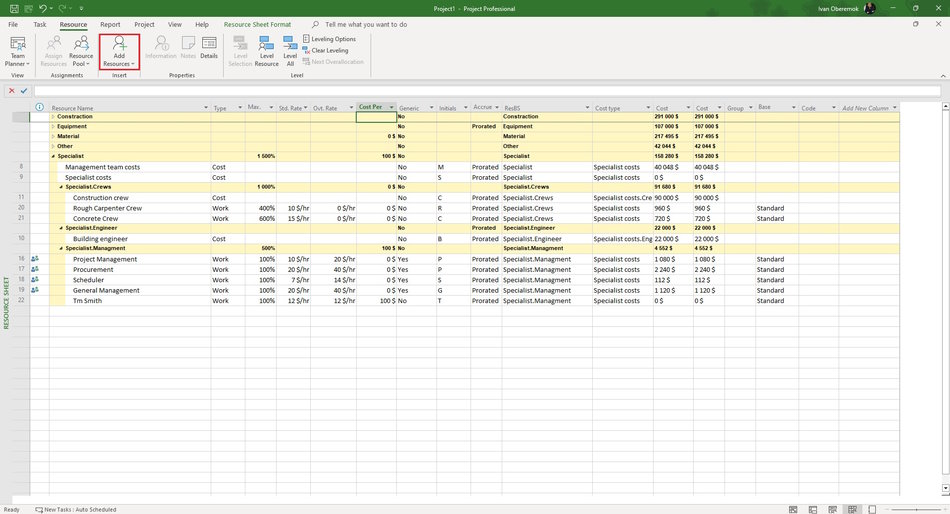
Task: Click the Report view status bar icon
Action: pyautogui.click(x=872, y=510)
